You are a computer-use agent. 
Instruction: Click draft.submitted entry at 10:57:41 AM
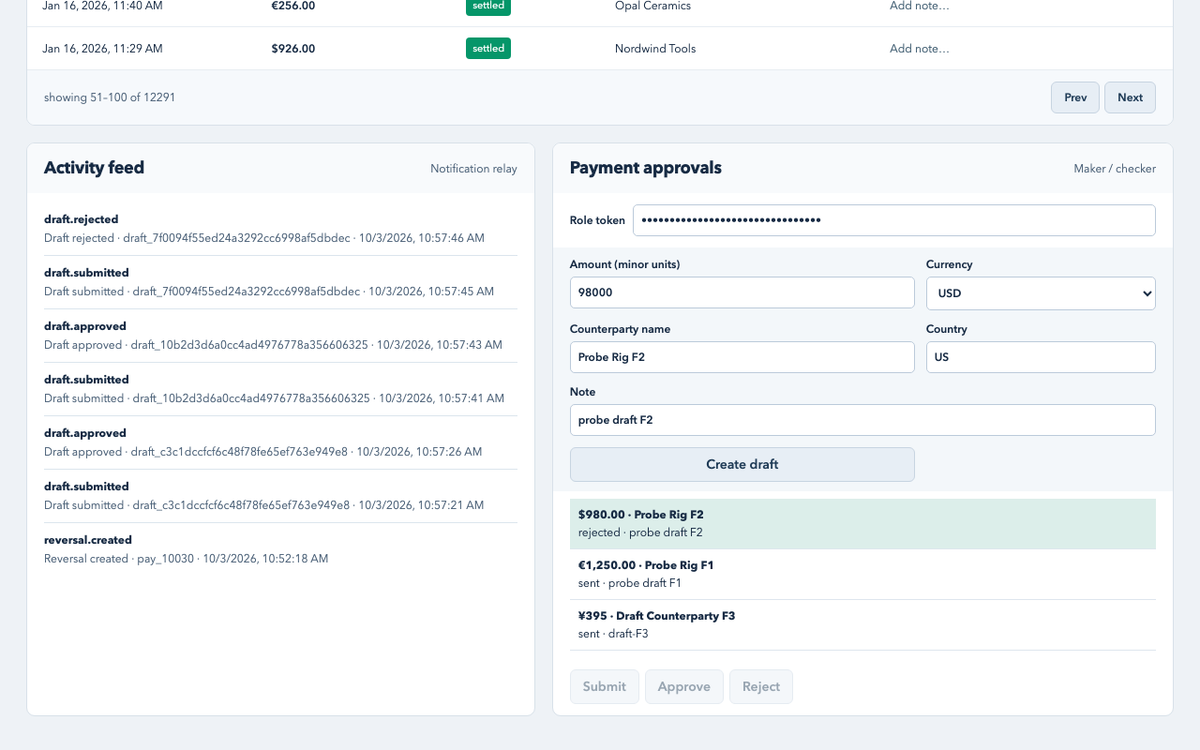click(280, 389)
